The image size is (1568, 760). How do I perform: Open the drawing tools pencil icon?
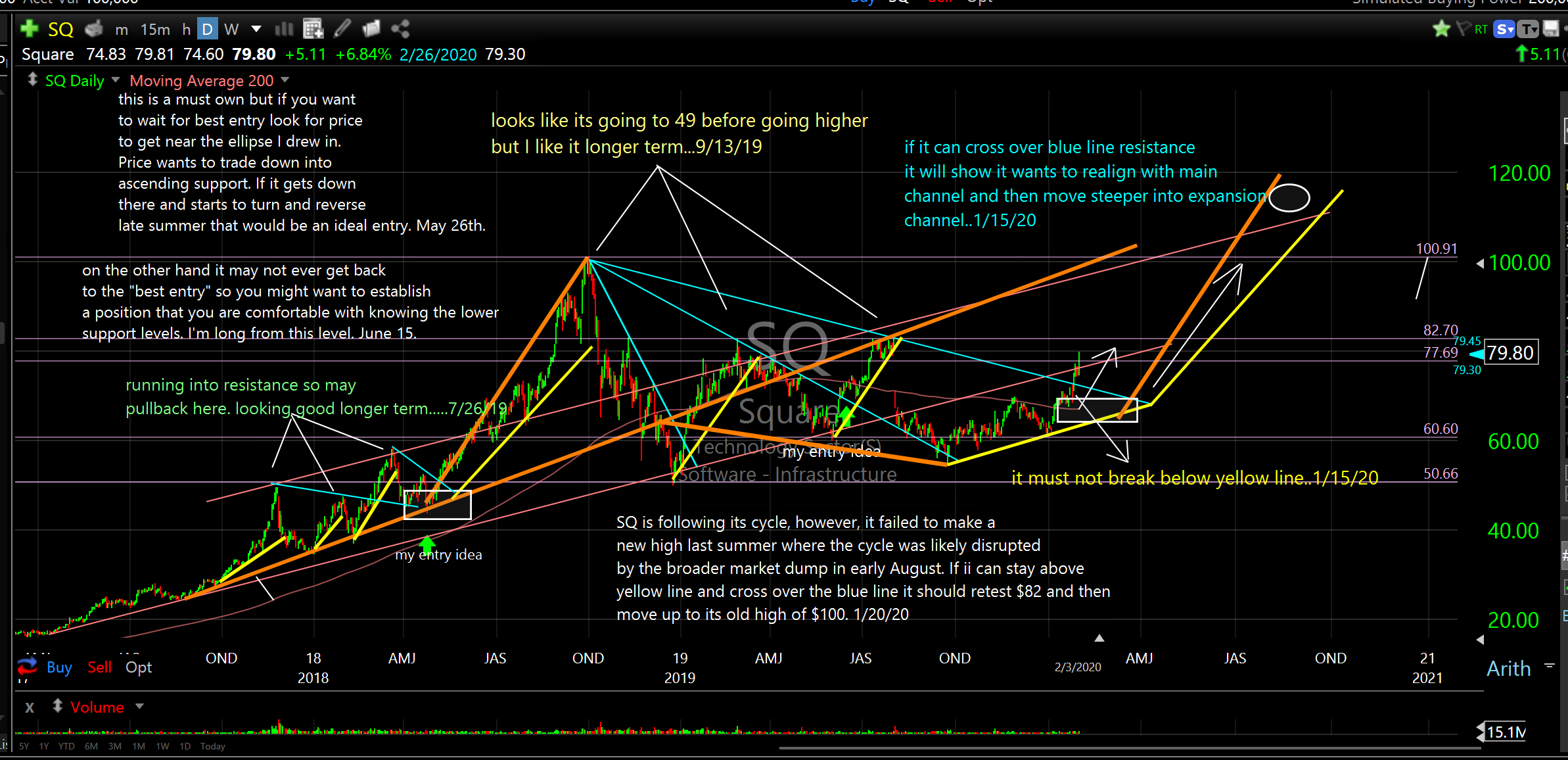pos(342,28)
